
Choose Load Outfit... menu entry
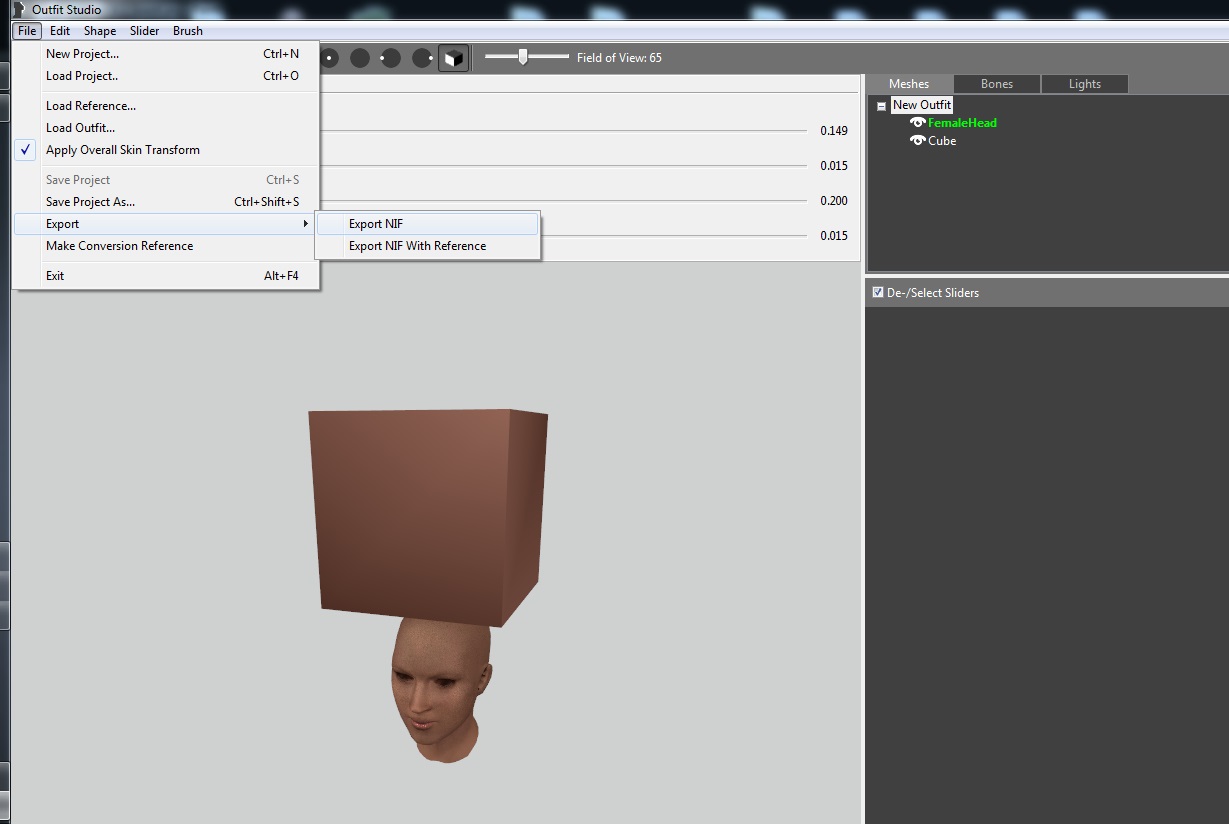coord(166,128)
